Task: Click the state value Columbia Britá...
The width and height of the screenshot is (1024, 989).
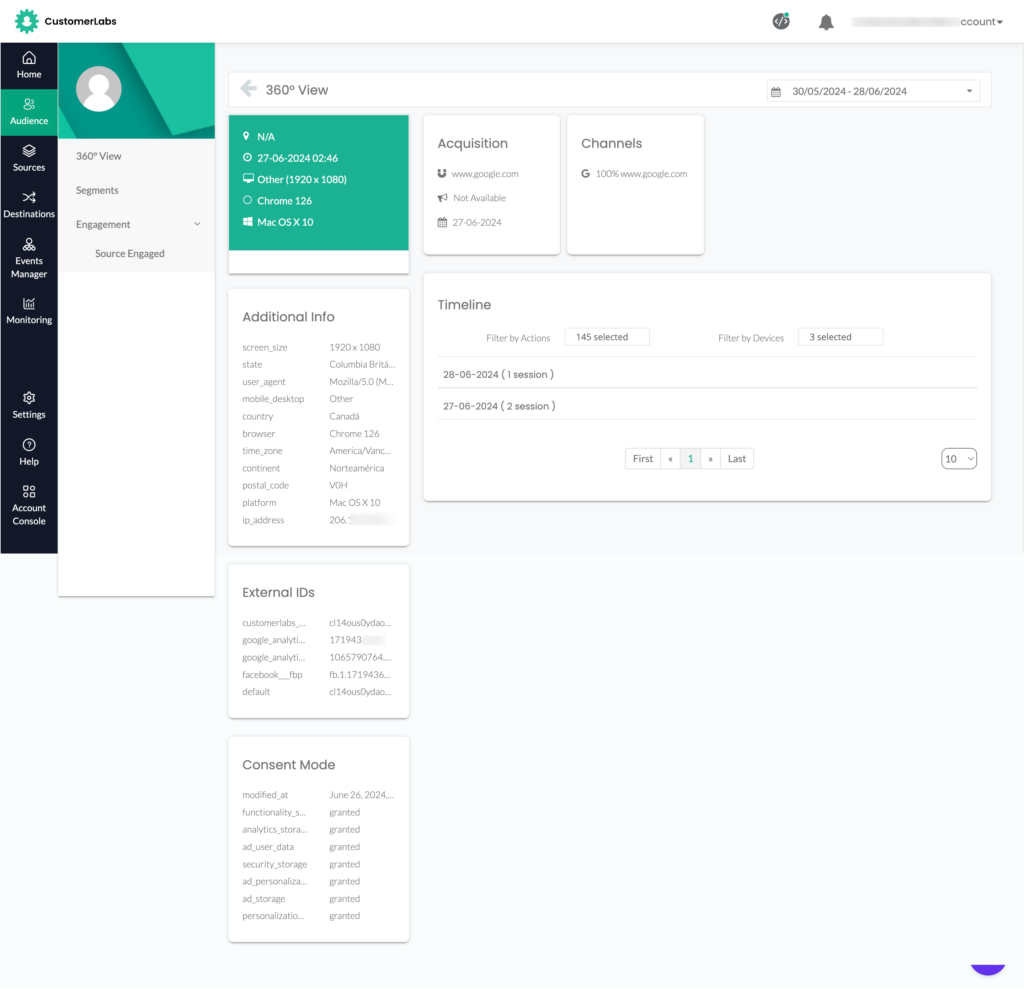Action: coord(362,365)
